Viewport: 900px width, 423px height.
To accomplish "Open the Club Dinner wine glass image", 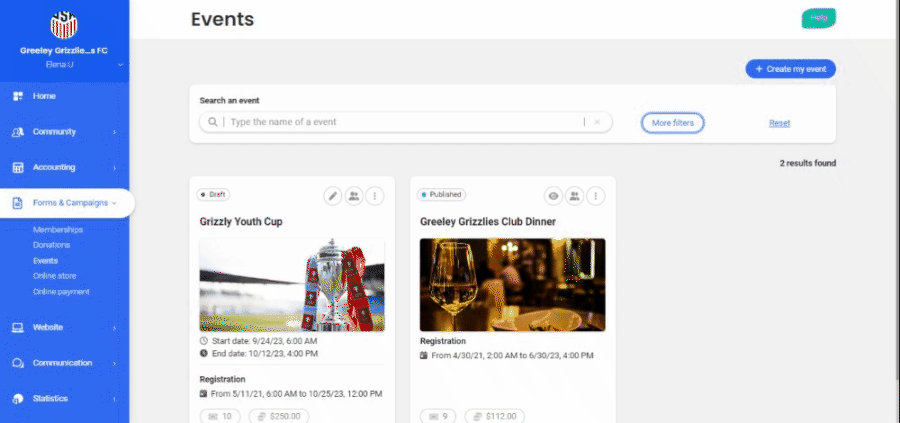I will (513, 285).
